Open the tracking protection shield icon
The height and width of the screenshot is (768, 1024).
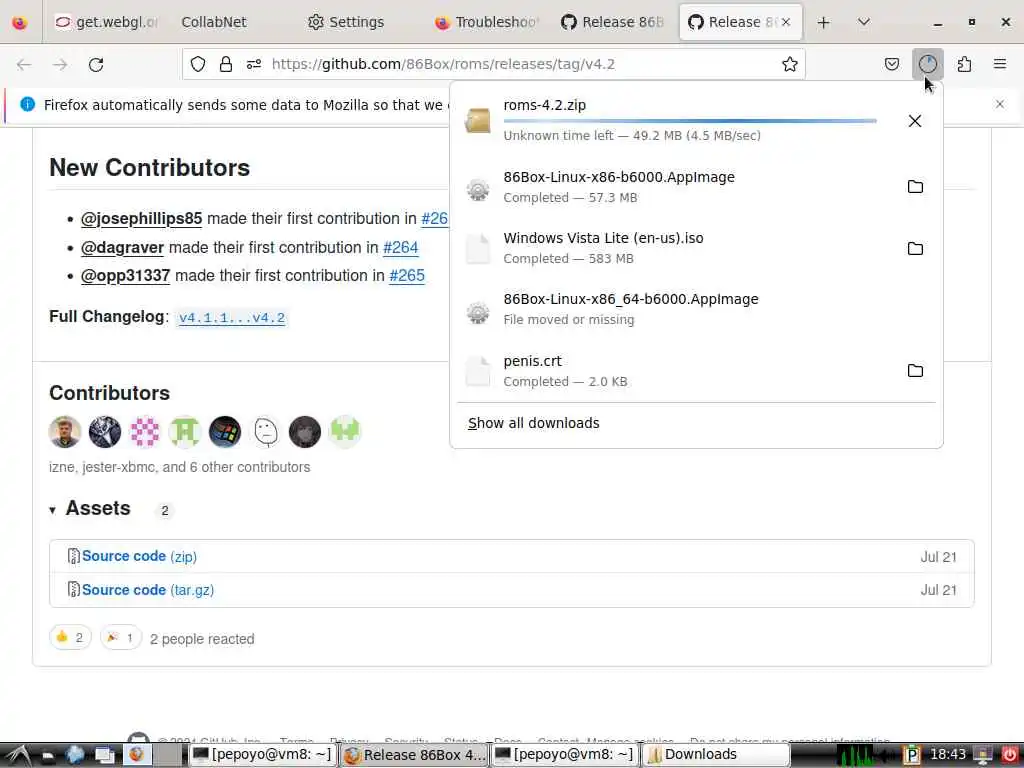(198, 64)
